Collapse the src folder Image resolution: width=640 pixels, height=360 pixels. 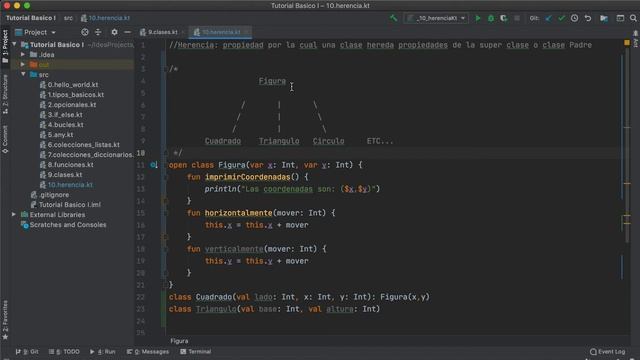point(23,74)
